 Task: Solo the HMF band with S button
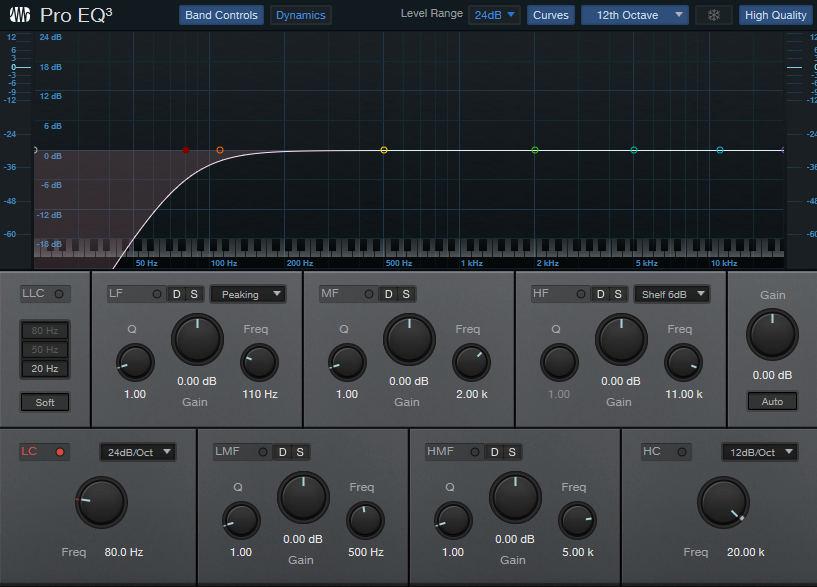pyautogui.click(x=512, y=452)
